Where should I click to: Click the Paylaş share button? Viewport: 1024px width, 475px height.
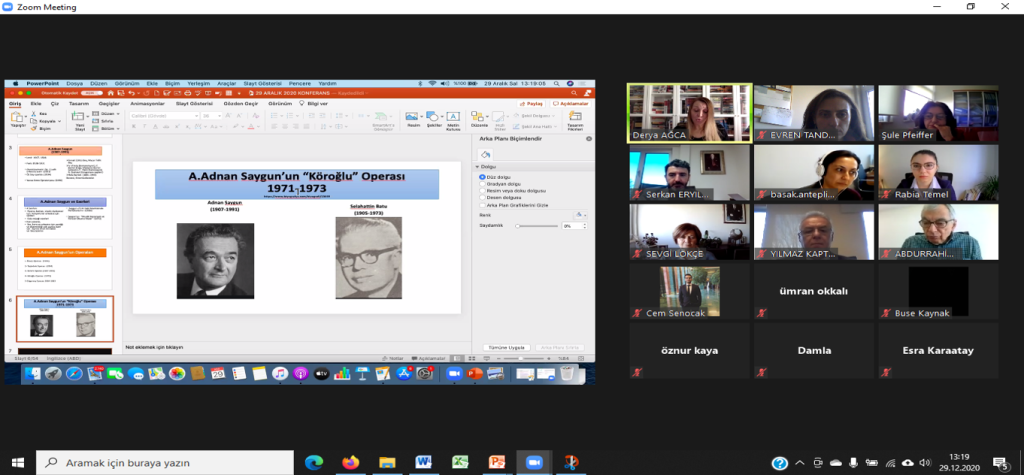(x=533, y=103)
